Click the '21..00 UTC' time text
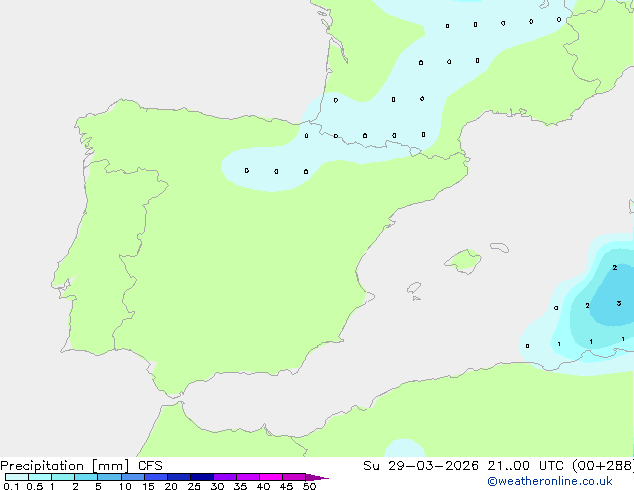This screenshot has height=490, width=634. point(526,466)
